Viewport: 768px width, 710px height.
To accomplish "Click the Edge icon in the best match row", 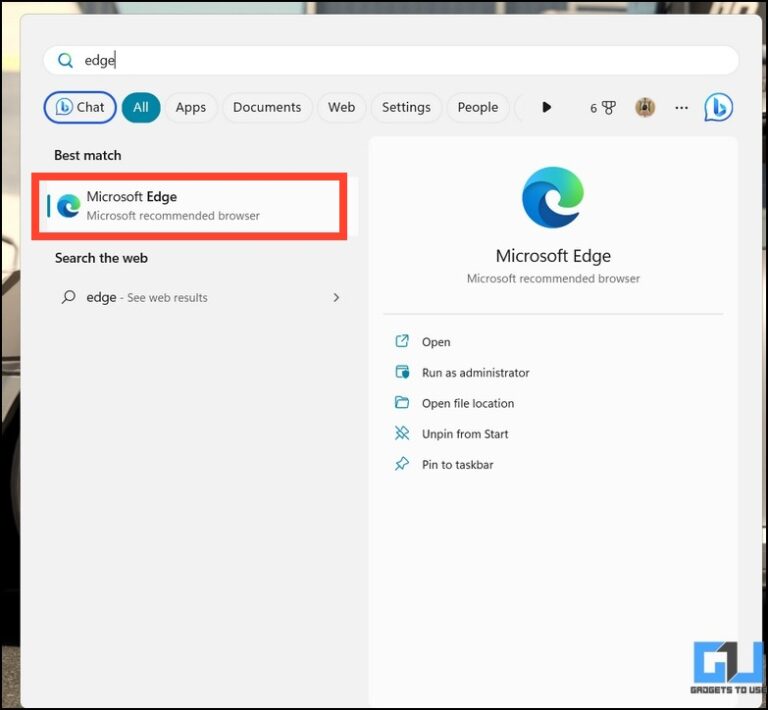I will [x=69, y=206].
